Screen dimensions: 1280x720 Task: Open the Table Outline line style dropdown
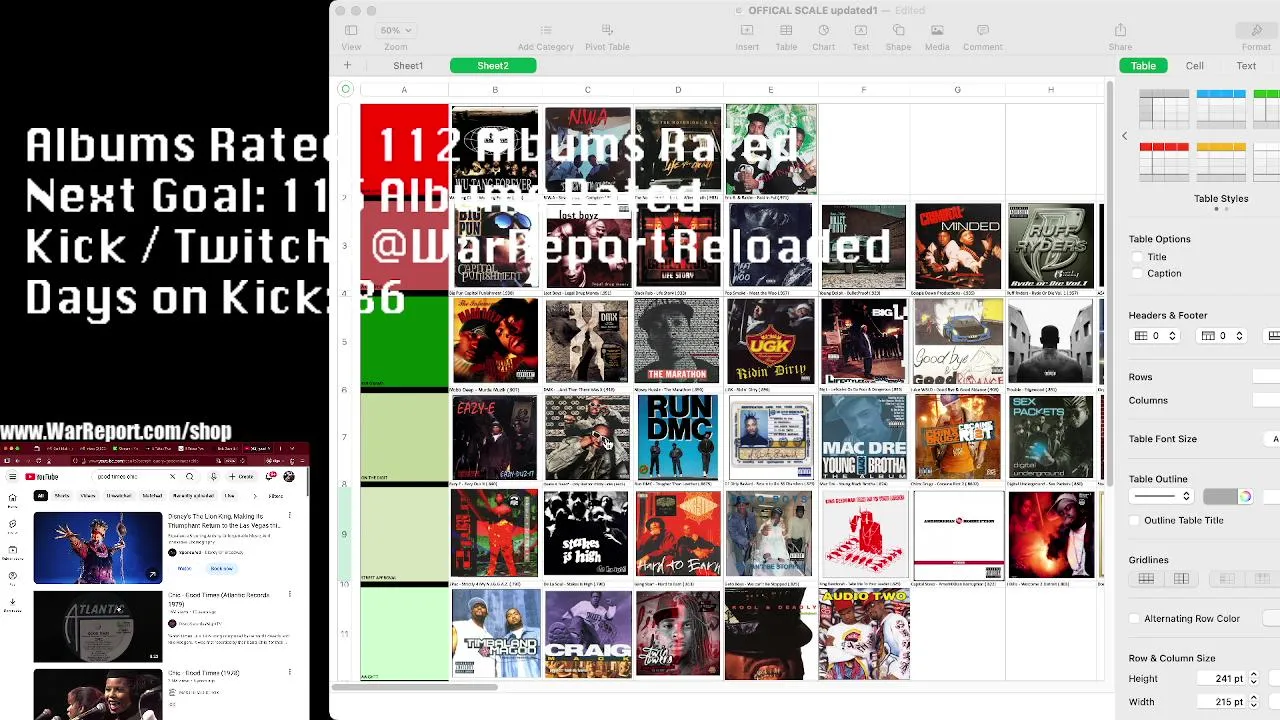click(1162, 497)
